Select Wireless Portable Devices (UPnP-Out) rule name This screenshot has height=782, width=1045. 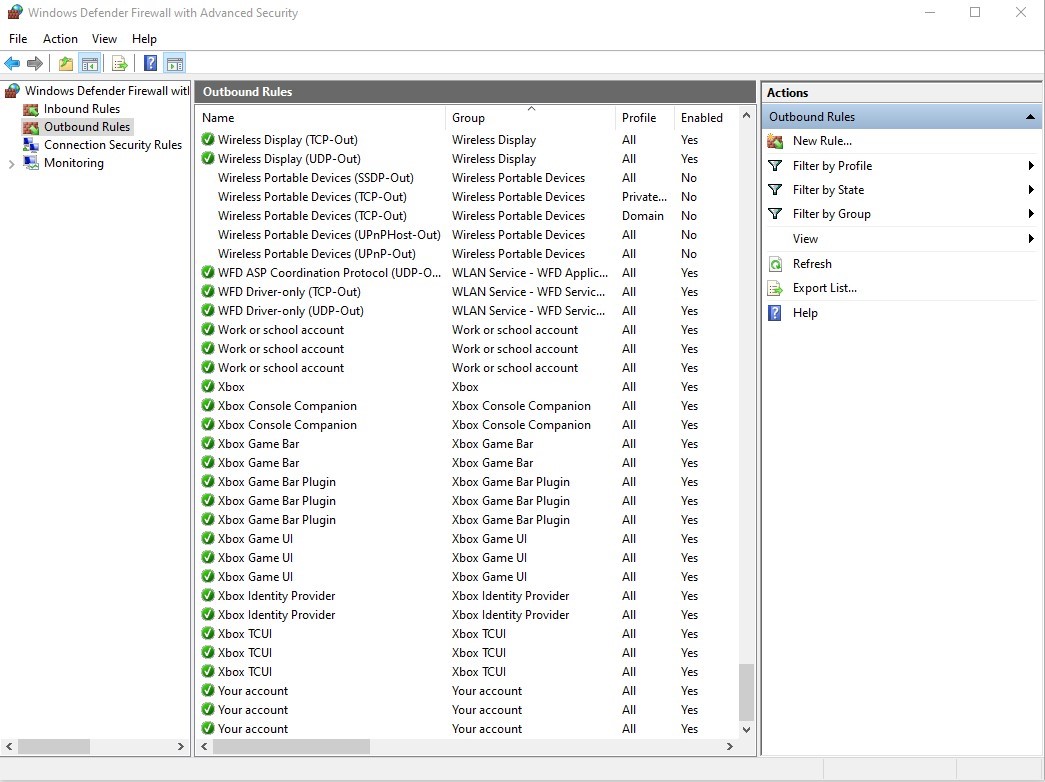pyautogui.click(x=317, y=254)
